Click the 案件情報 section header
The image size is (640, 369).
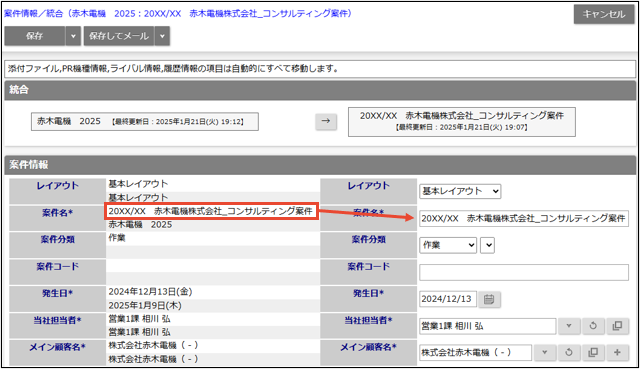click(x=320, y=165)
